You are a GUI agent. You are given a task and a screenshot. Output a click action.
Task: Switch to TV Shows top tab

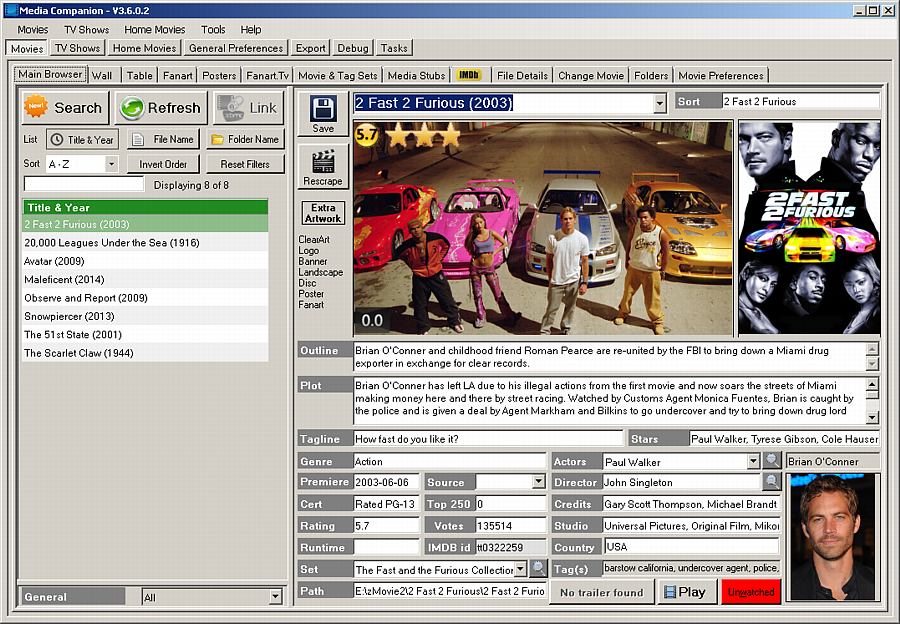click(77, 48)
